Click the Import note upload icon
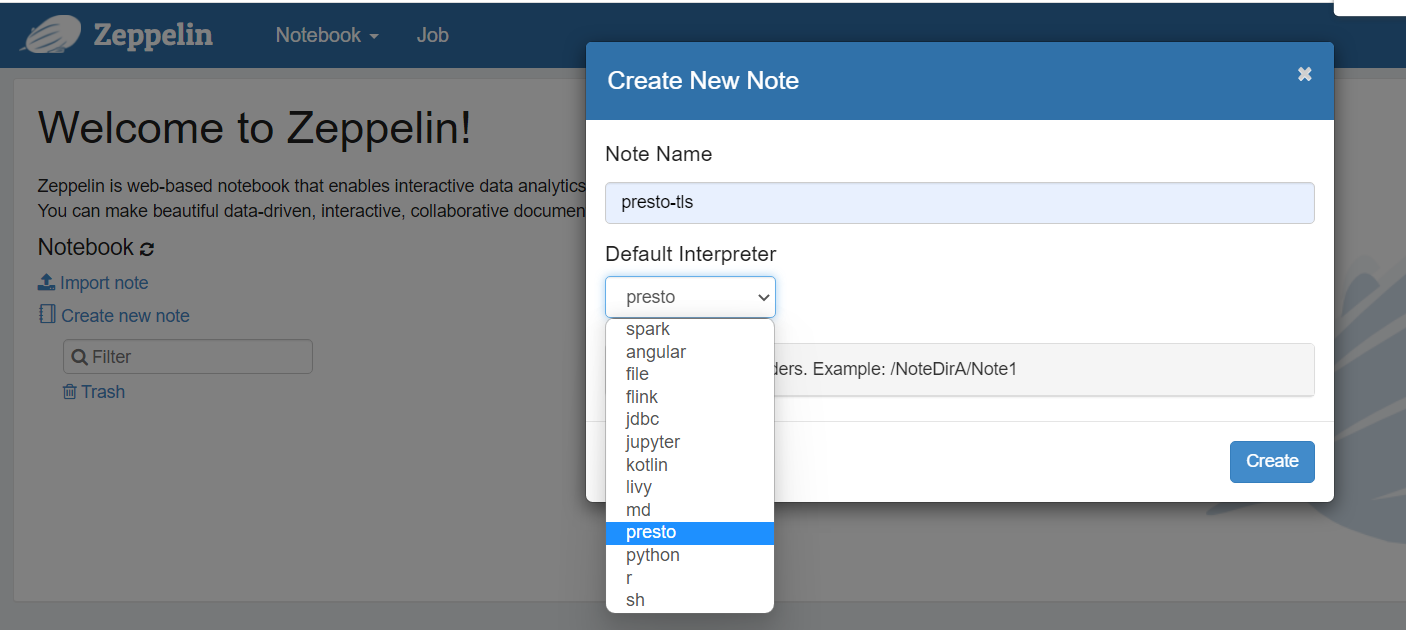This screenshot has height=630, width=1406. click(x=46, y=283)
